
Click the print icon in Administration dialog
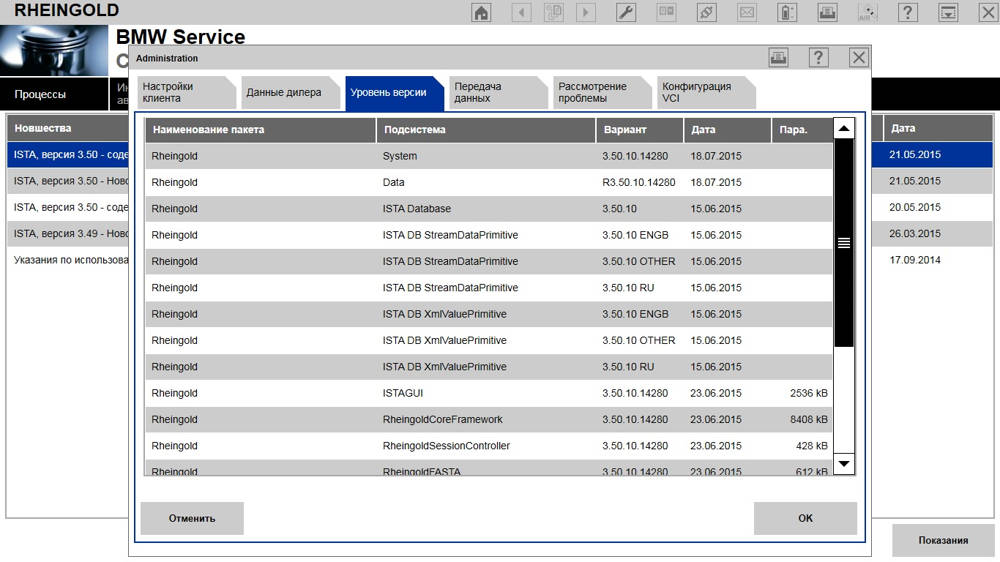click(778, 57)
